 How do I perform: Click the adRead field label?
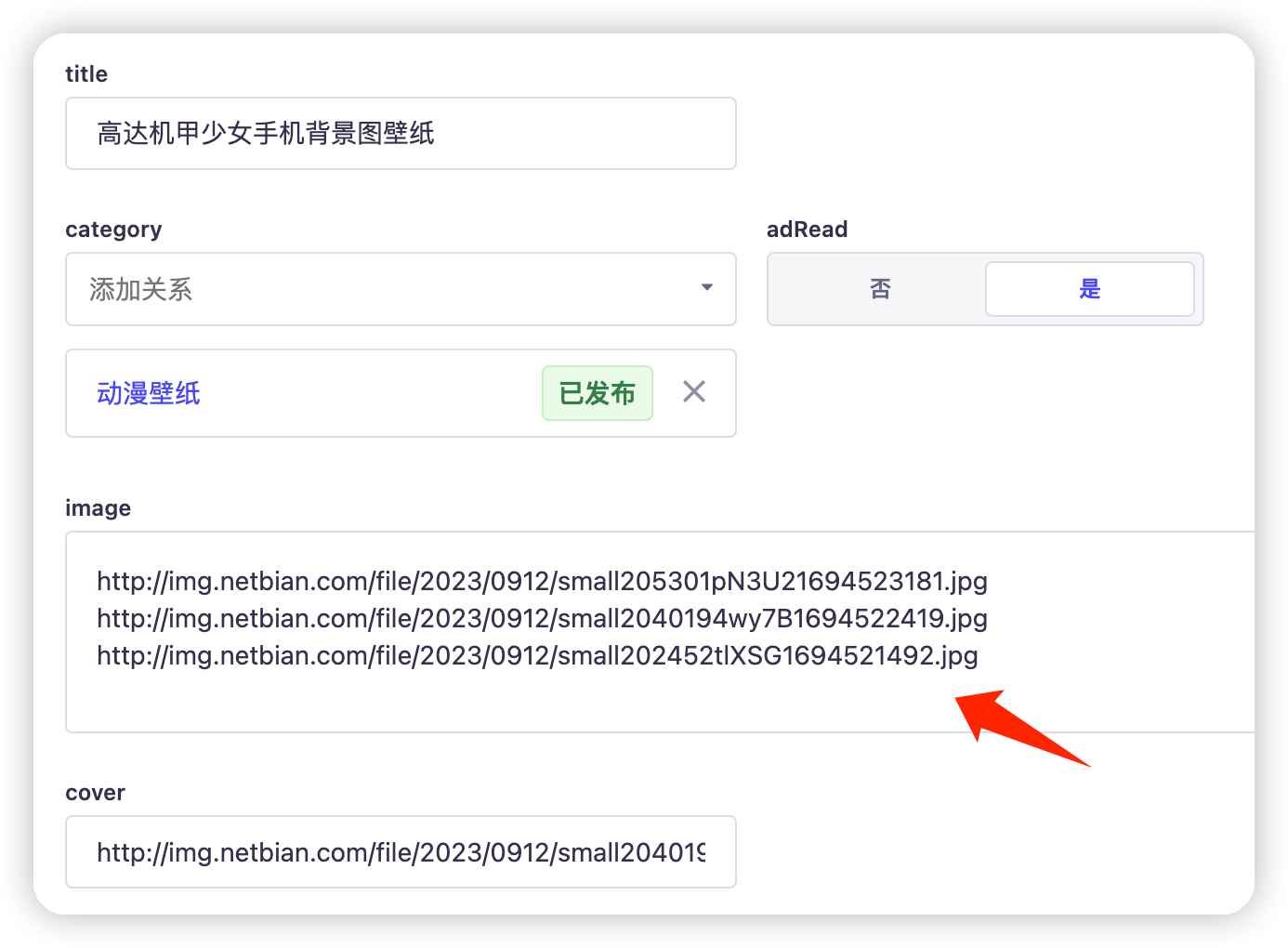(807, 230)
